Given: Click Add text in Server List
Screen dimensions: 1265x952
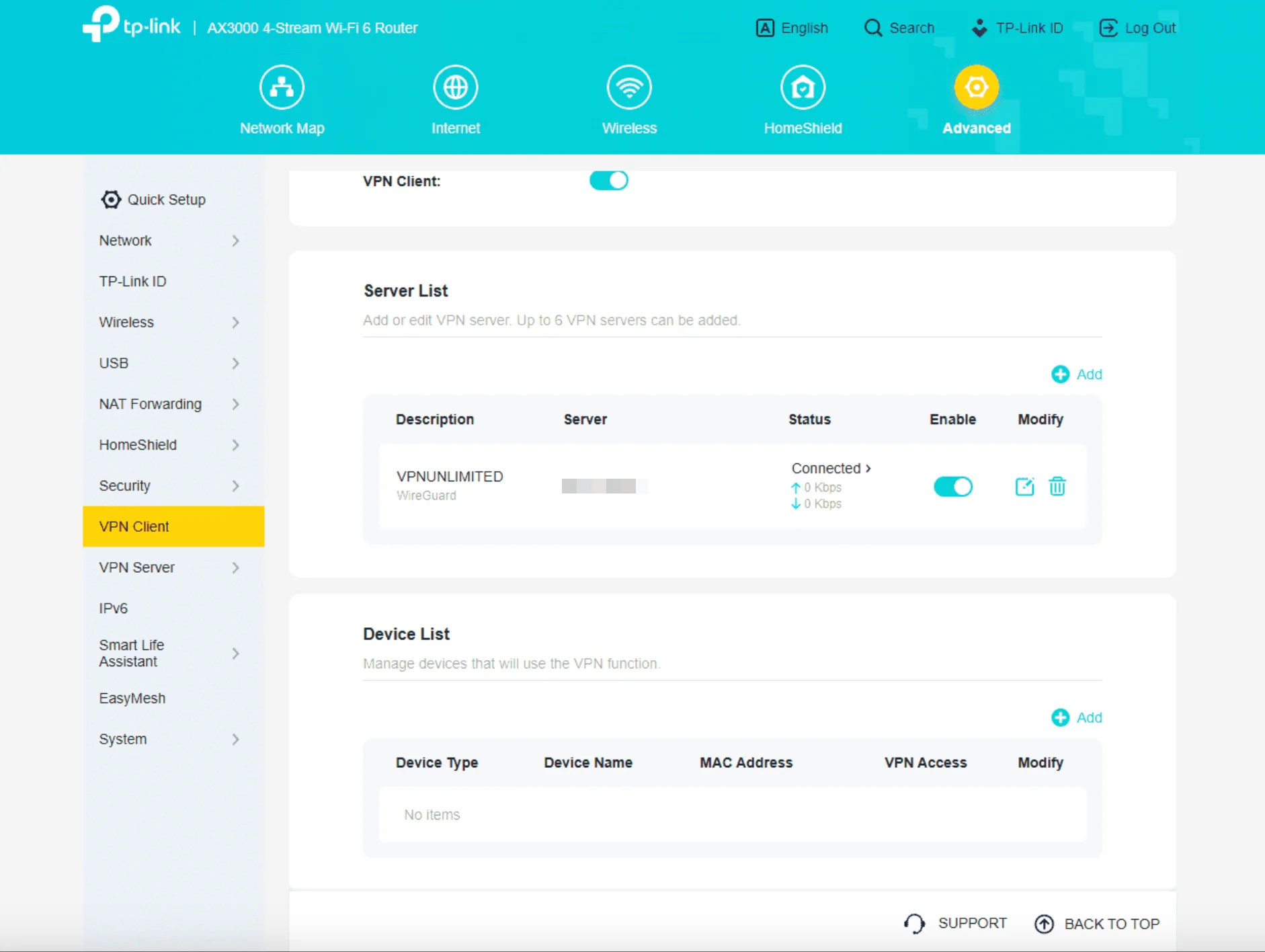Looking at the screenshot, I should [1089, 374].
